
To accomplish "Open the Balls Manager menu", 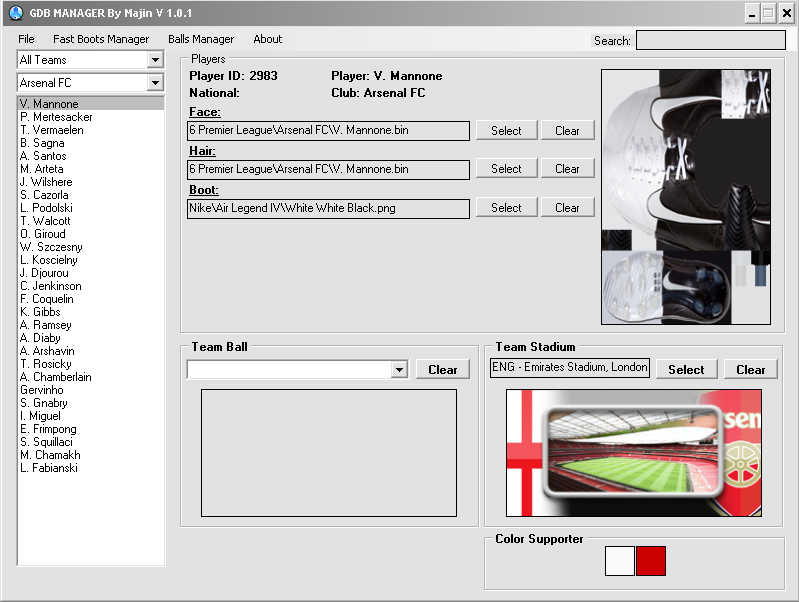I will (x=201, y=39).
